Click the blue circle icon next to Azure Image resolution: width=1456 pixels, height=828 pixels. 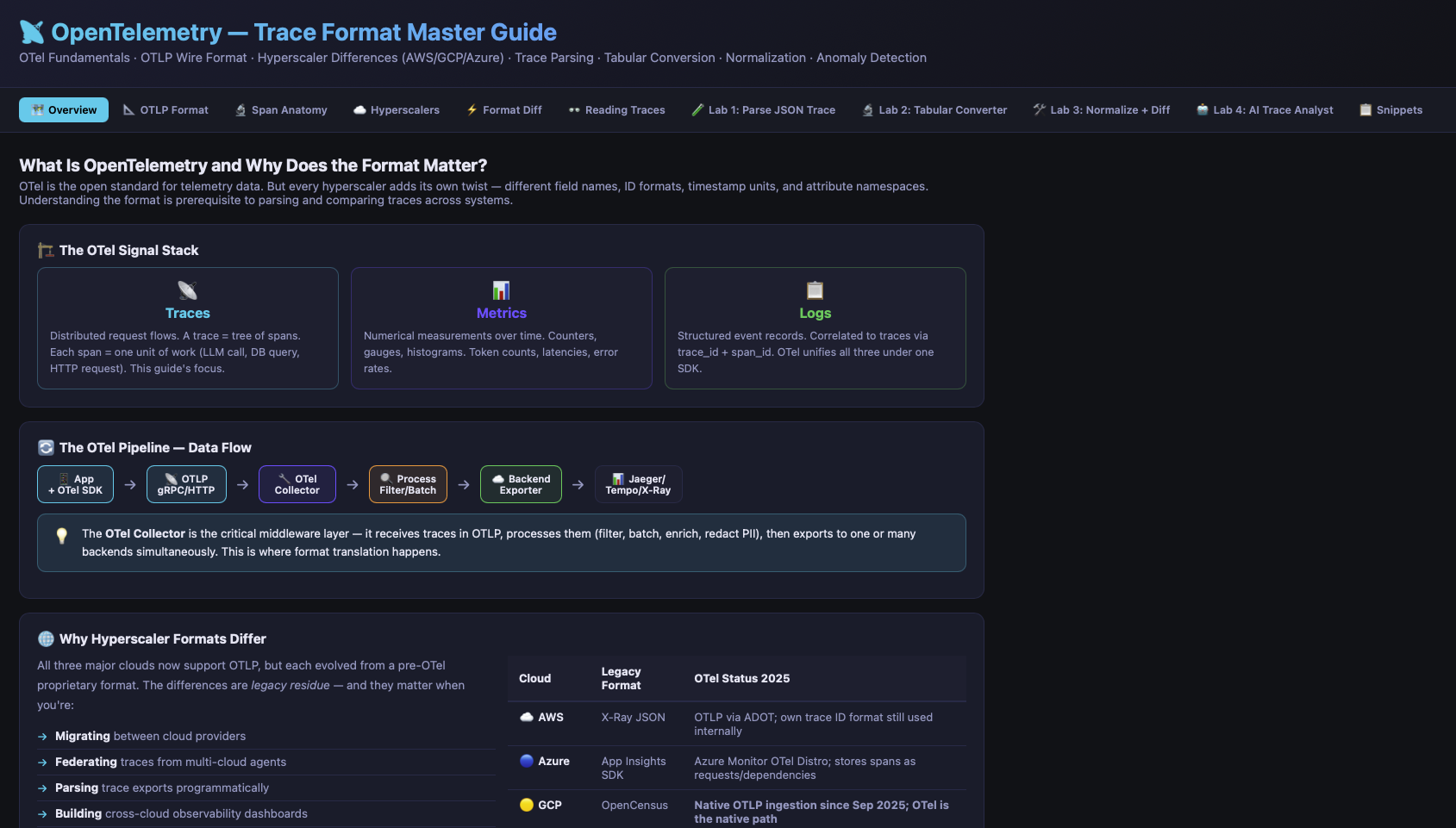coord(527,761)
